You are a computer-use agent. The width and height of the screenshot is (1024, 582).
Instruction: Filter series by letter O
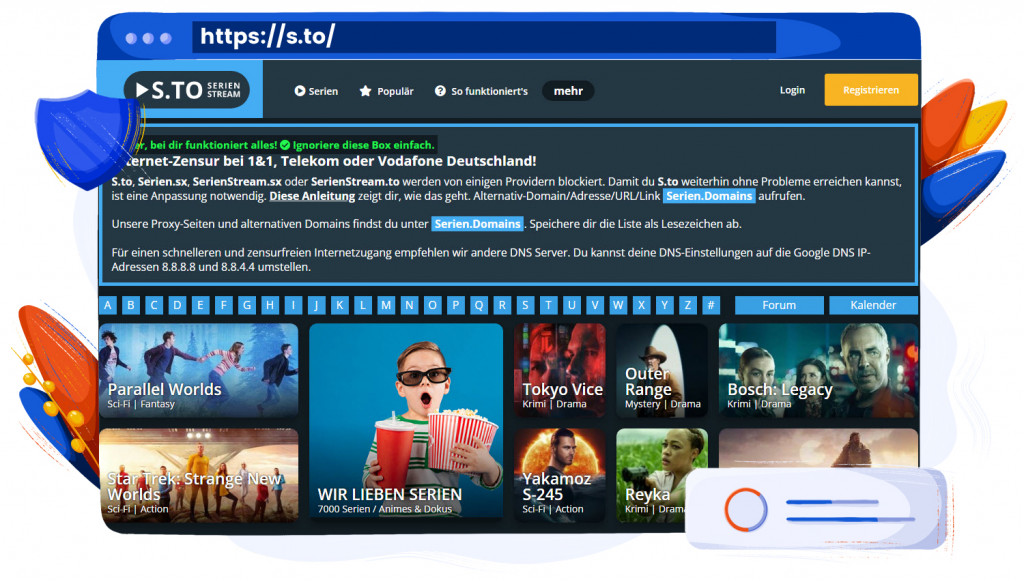(x=432, y=305)
